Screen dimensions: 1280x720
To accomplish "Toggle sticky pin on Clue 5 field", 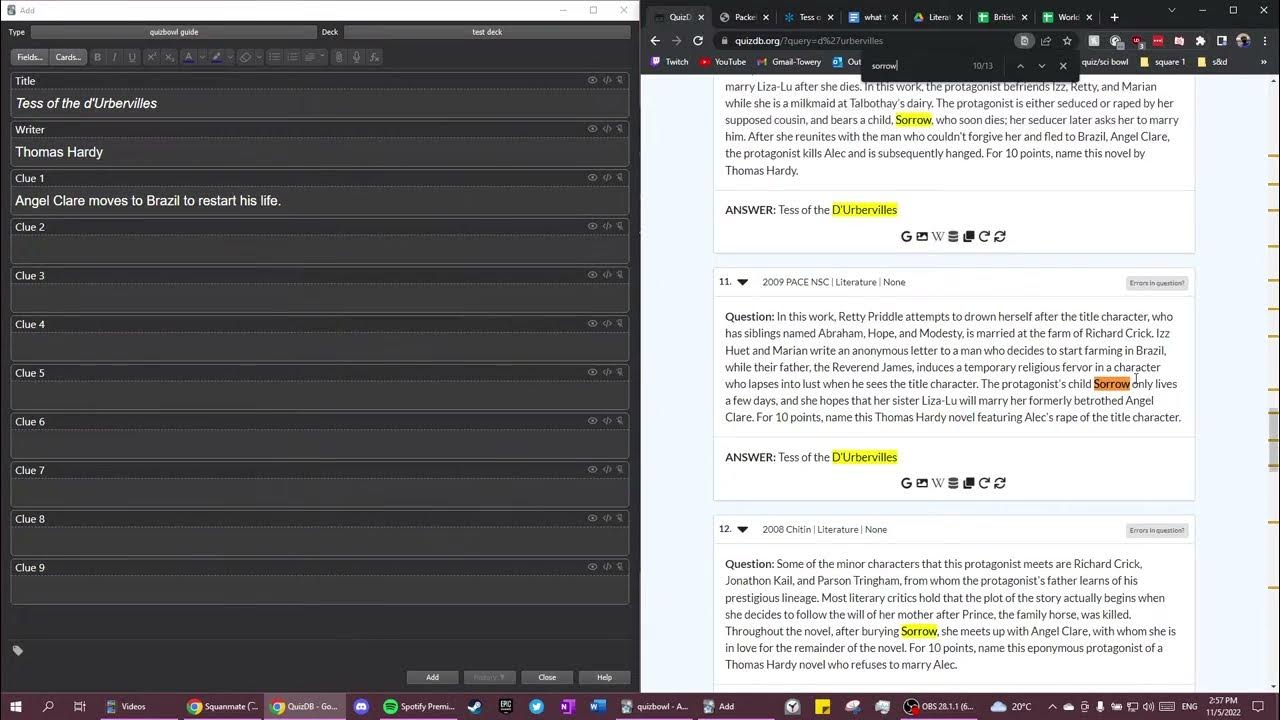I will [x=620, y=372].
